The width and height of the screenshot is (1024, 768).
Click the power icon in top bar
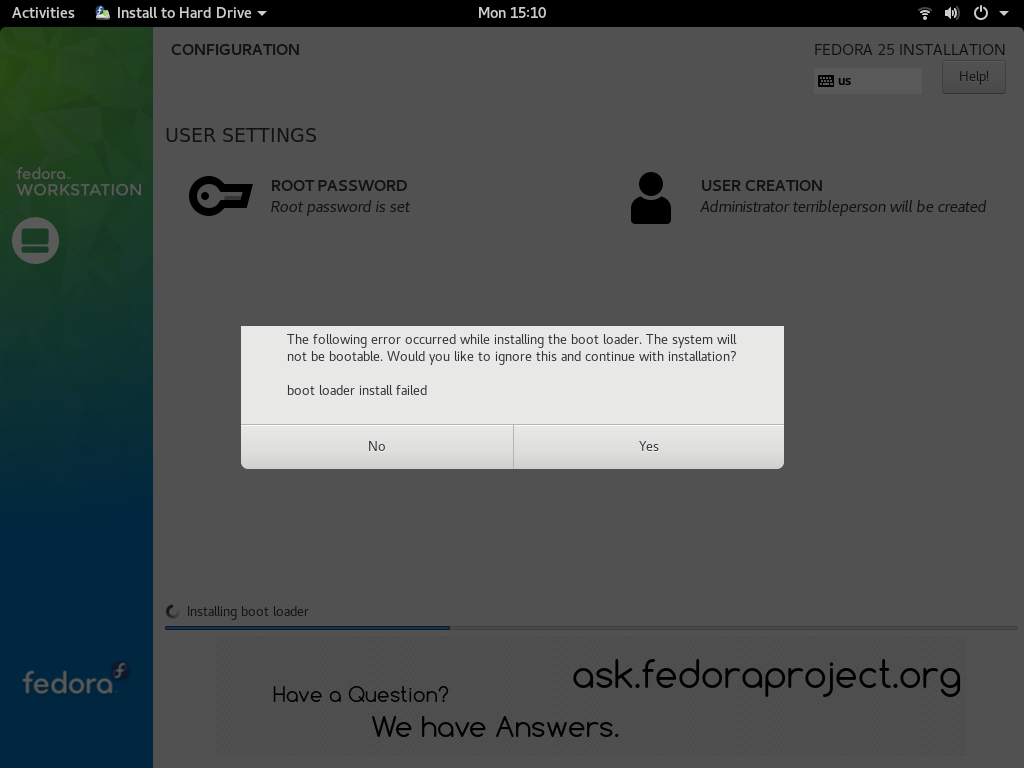(980, 13)
